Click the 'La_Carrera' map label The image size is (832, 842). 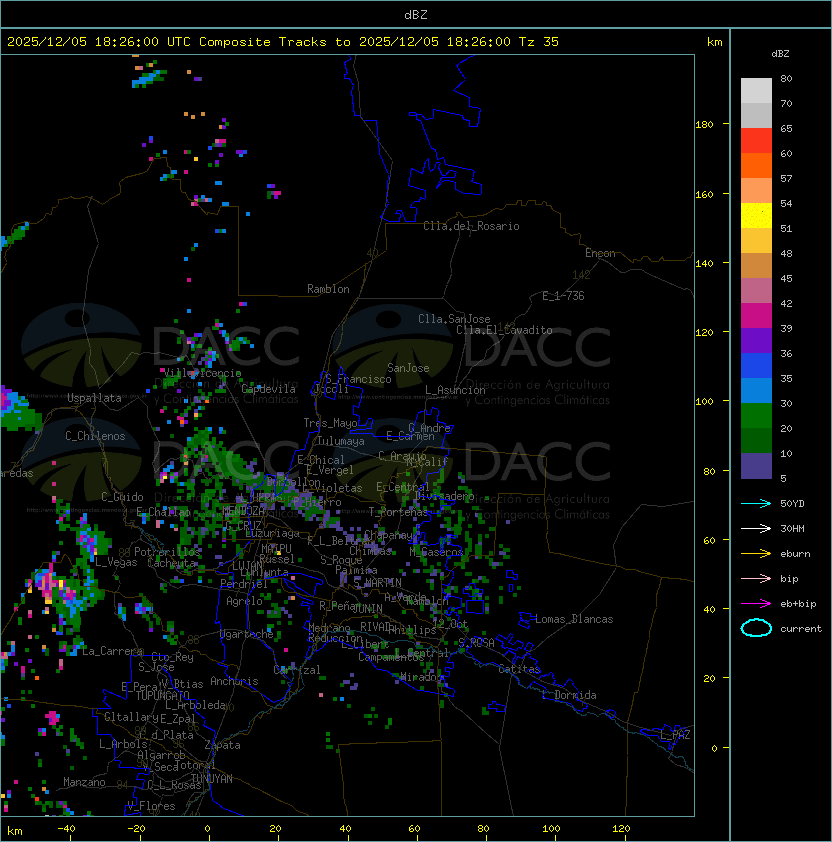(112, 651)
